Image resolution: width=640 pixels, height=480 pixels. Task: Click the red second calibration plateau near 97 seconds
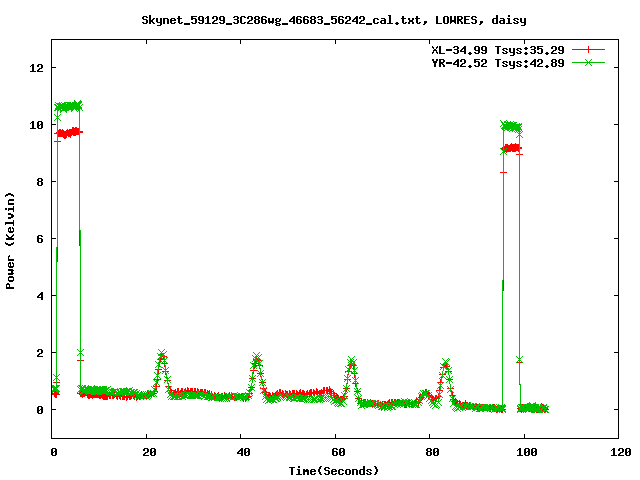(511, 148)
